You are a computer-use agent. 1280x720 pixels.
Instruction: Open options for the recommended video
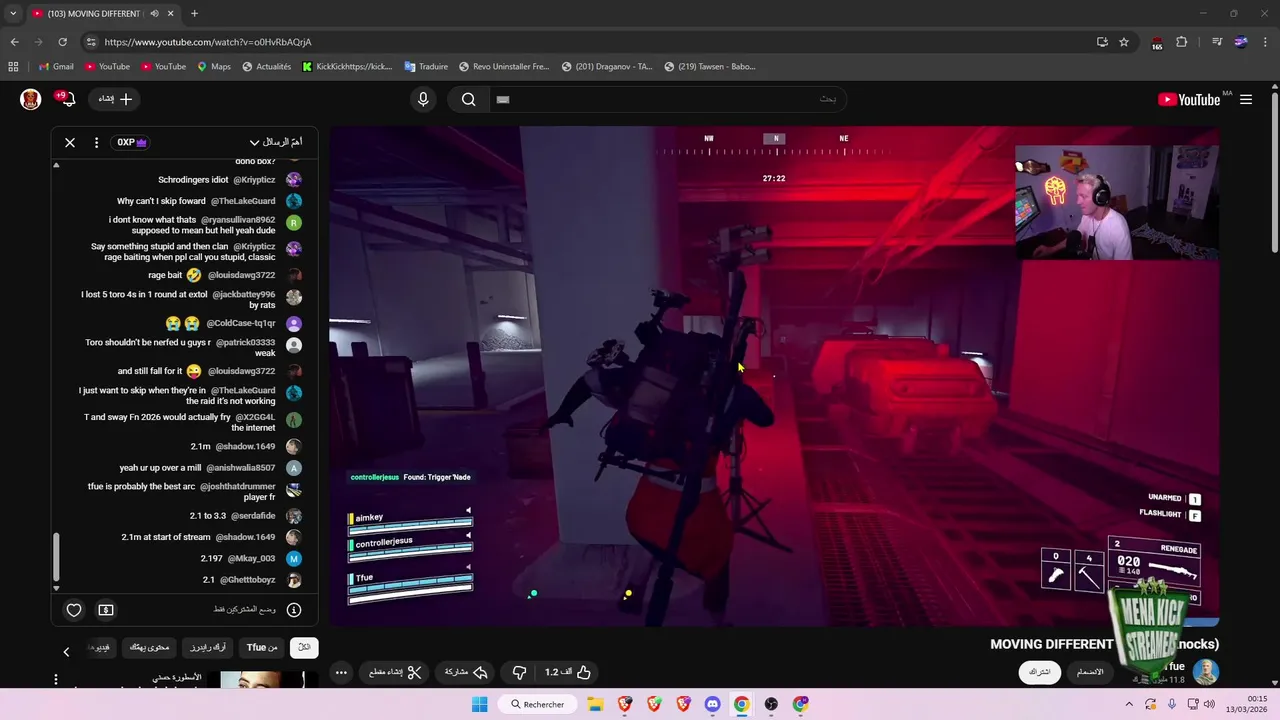(56, 680)
